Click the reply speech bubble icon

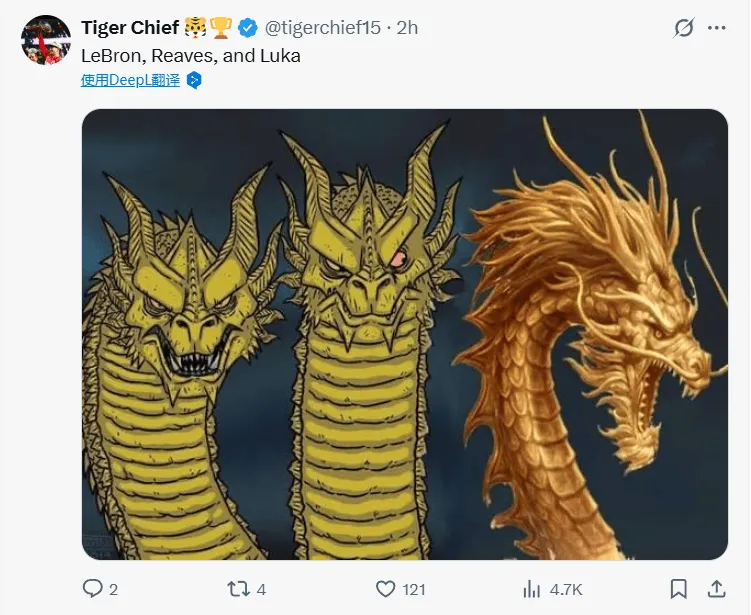pos(92,589)
